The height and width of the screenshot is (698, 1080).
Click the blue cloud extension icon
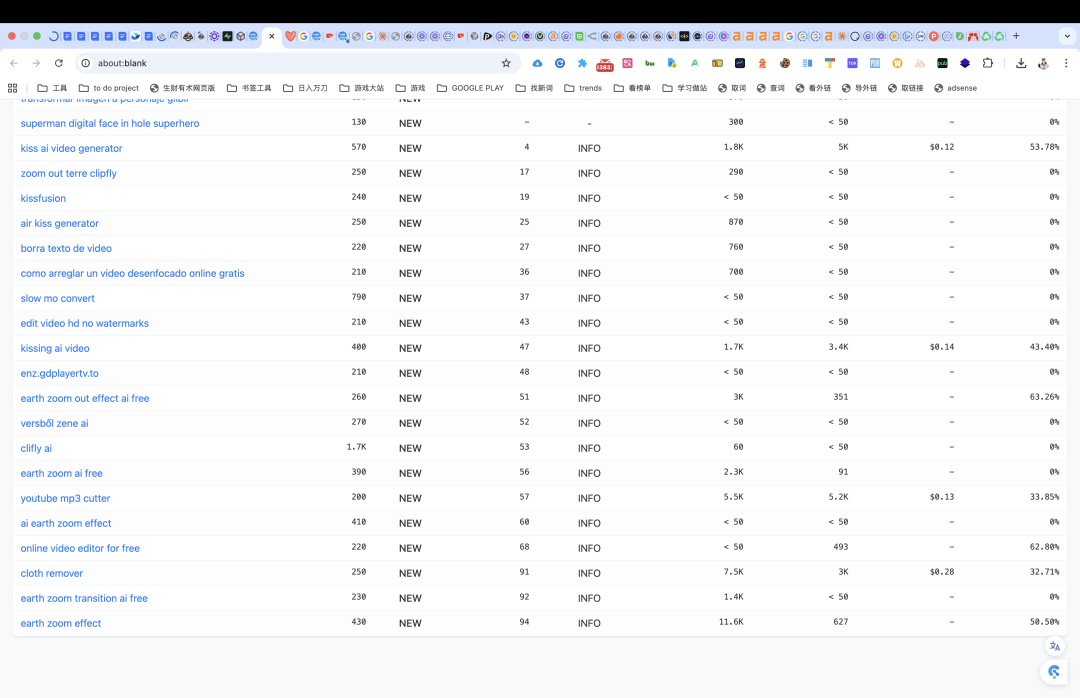[537, 63]
